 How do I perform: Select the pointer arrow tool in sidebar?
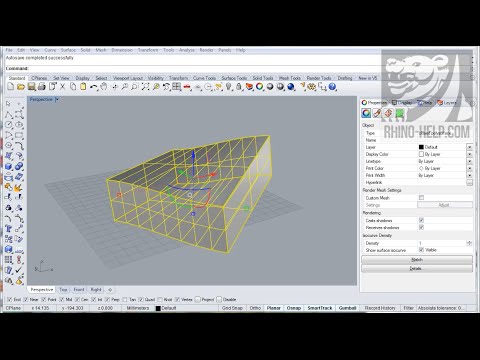tap(8, 104)
